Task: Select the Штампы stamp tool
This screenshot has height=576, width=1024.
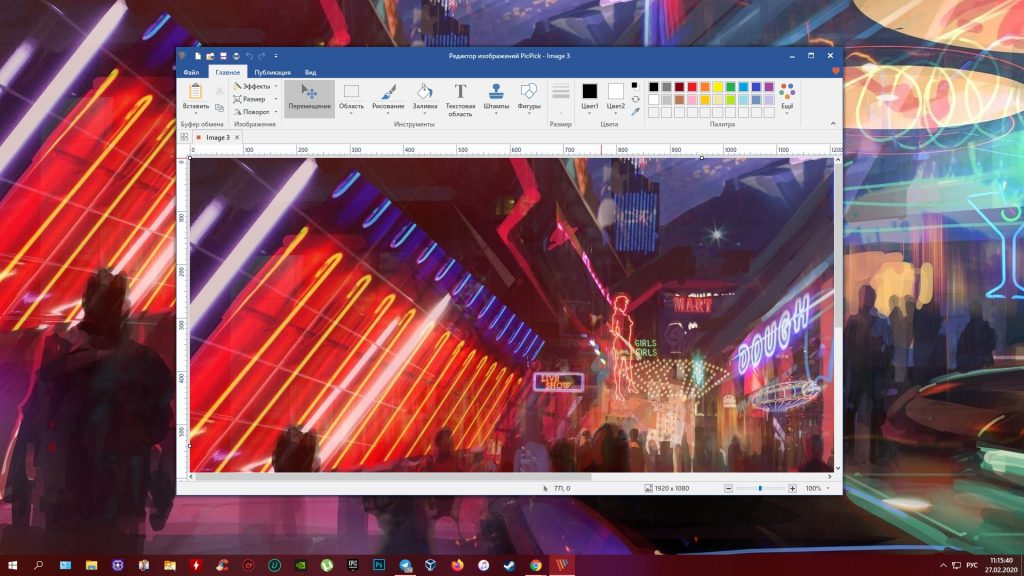Action: pos(496,98)
